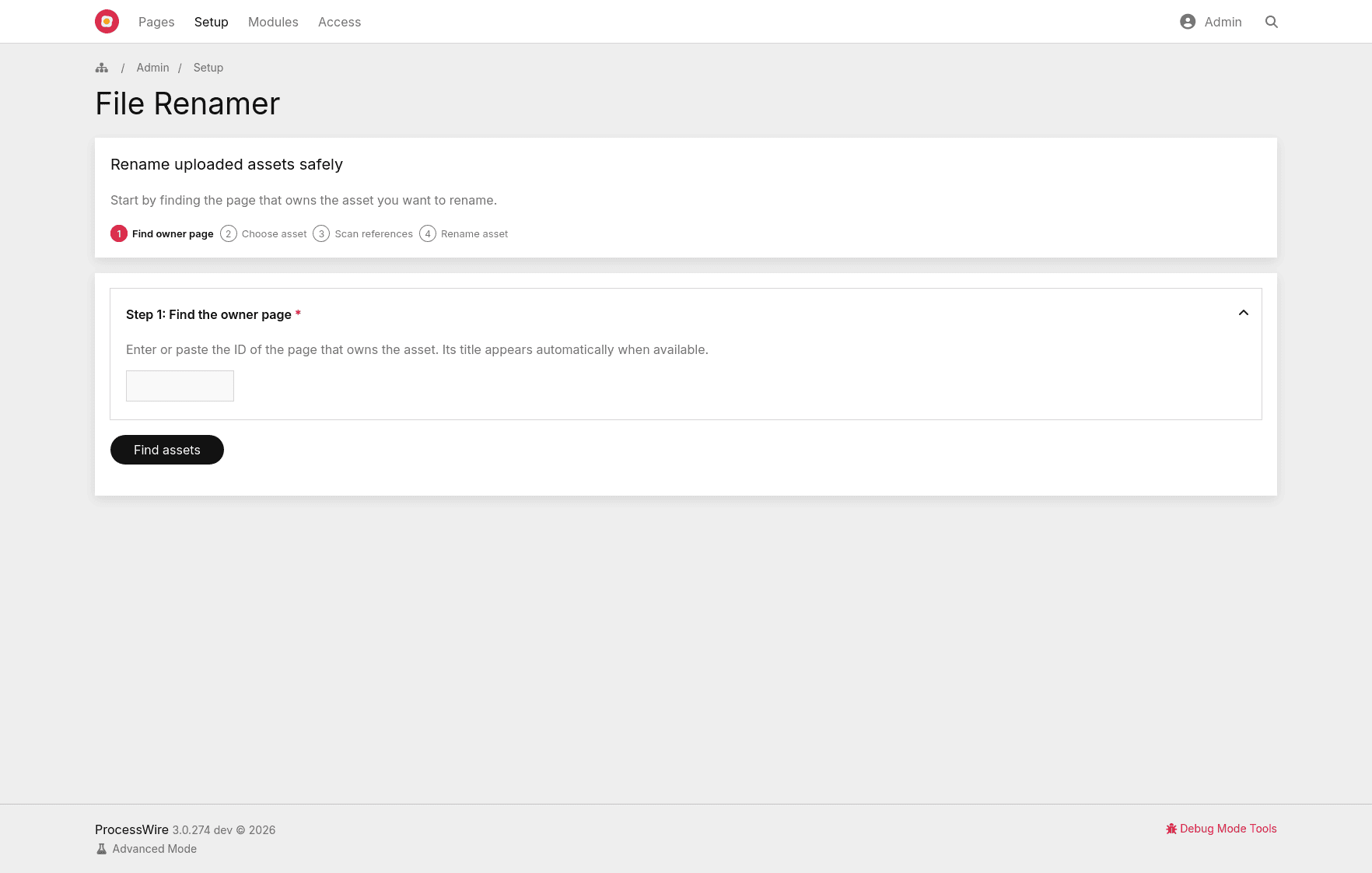
Task: Click step 1 circle Find owner page
Action: coord(119,233)
